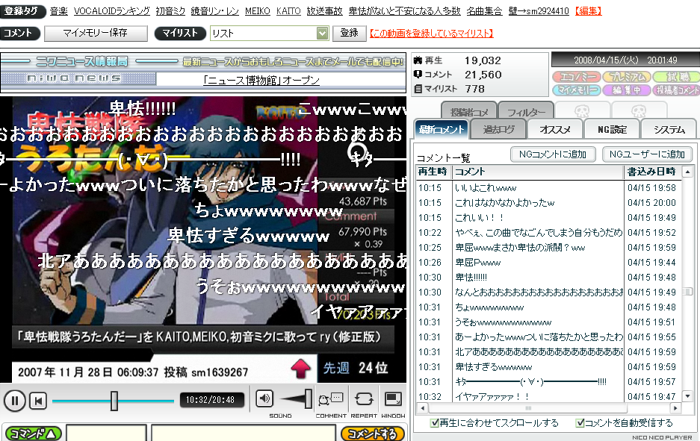Click the エコノミー status badge
The width and height of the screenshot is (700, 441).
[577, 77]
